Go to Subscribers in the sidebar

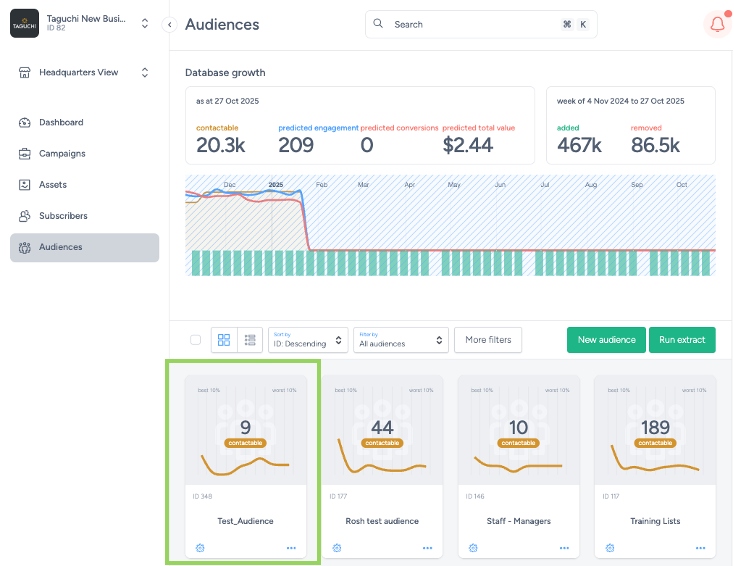point(63,216)
